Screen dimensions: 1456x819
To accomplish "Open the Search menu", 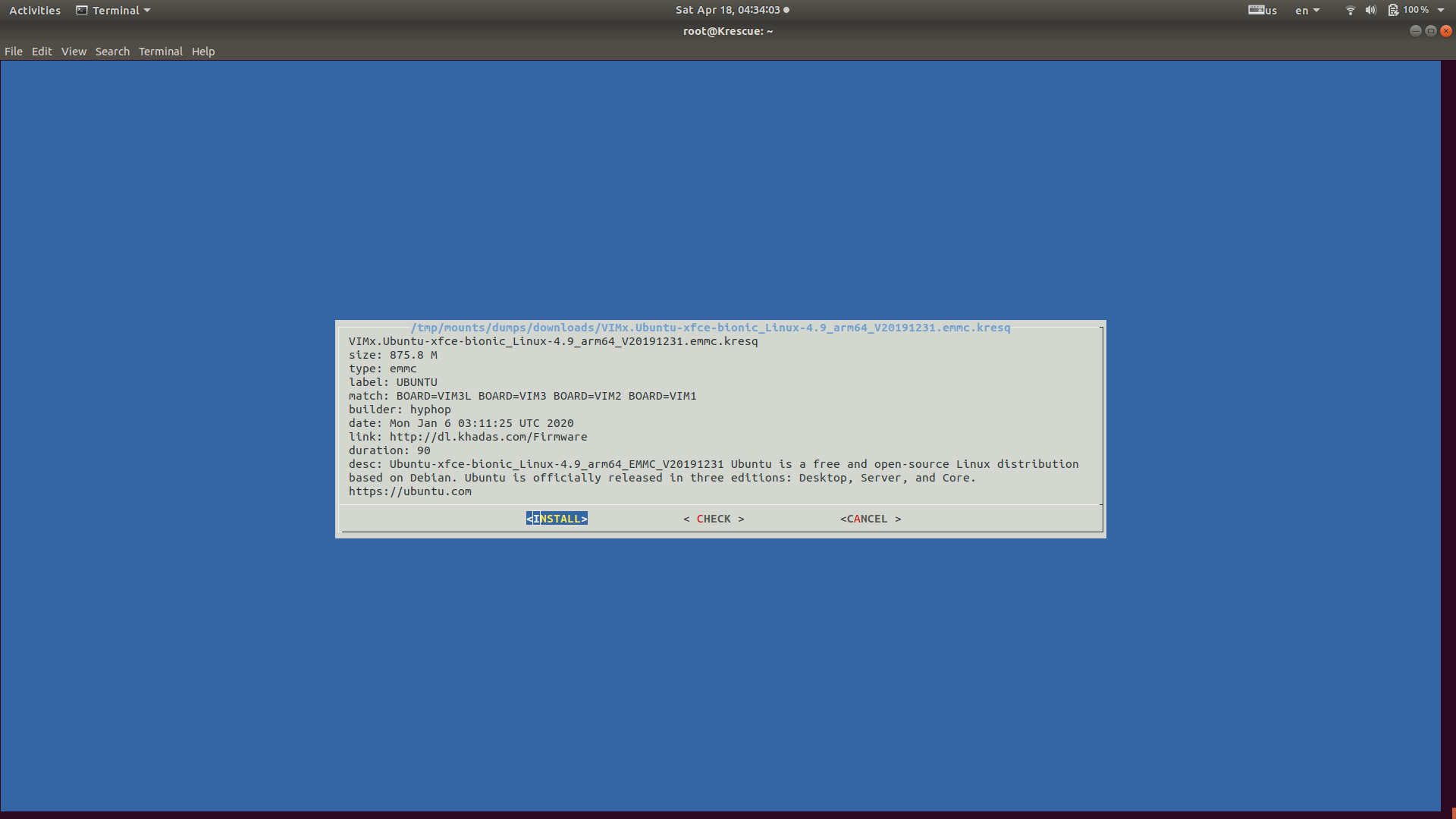I will coord(112,52).
